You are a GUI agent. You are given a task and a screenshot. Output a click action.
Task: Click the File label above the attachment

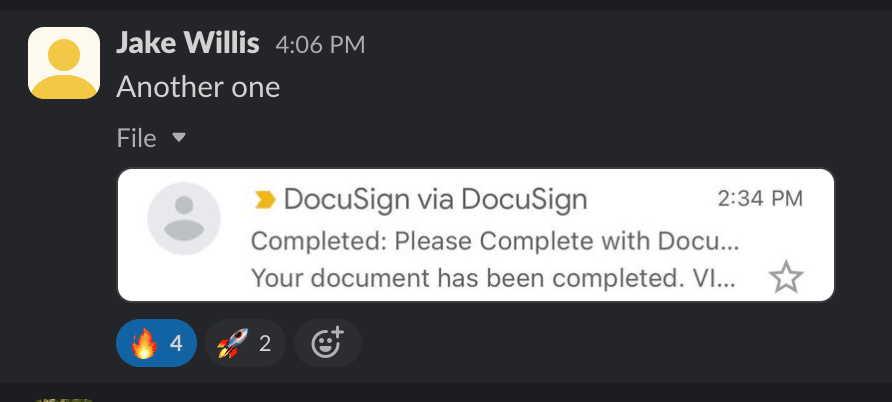[x=137, y=138]
